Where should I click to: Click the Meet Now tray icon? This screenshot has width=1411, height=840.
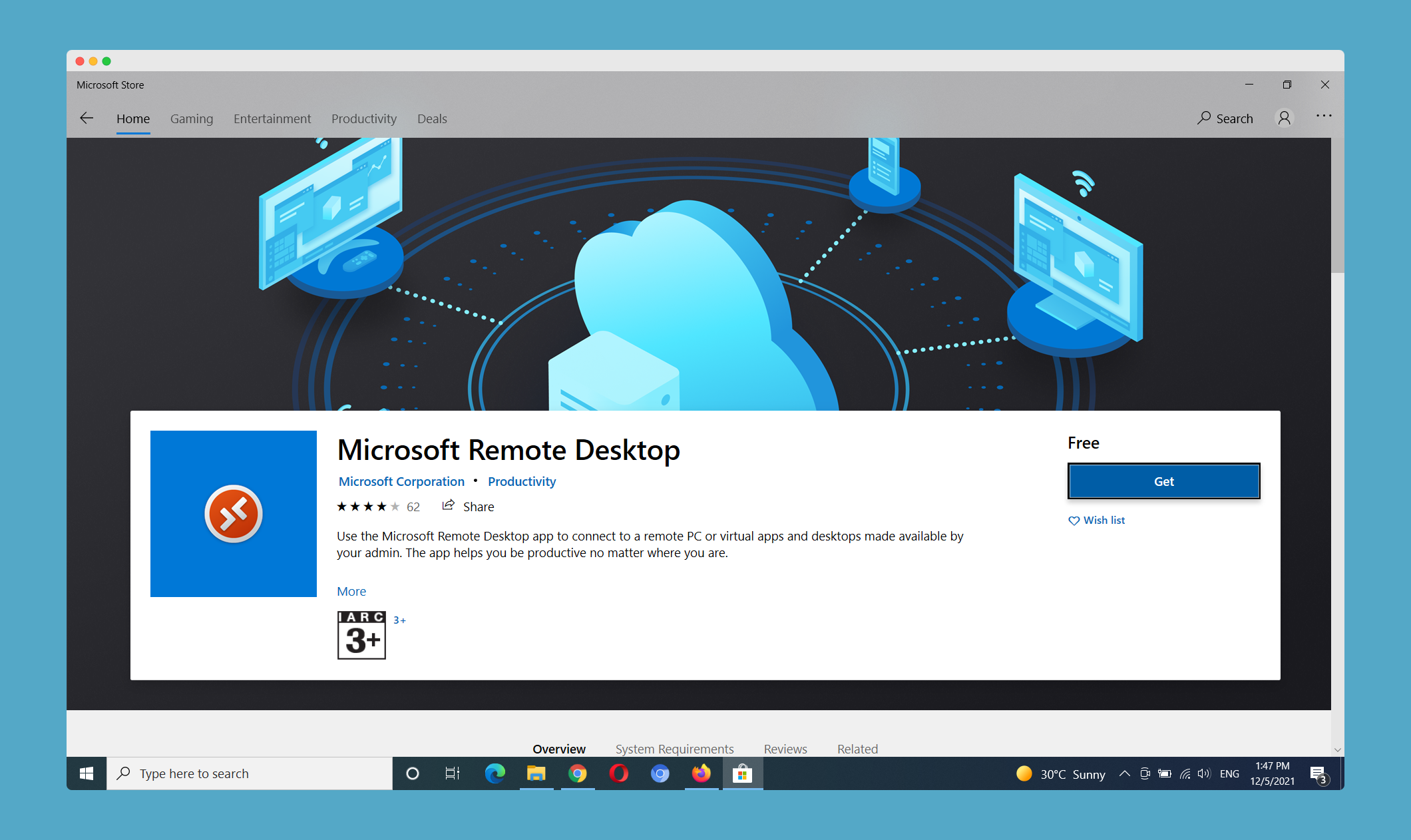coord(1145,773)
